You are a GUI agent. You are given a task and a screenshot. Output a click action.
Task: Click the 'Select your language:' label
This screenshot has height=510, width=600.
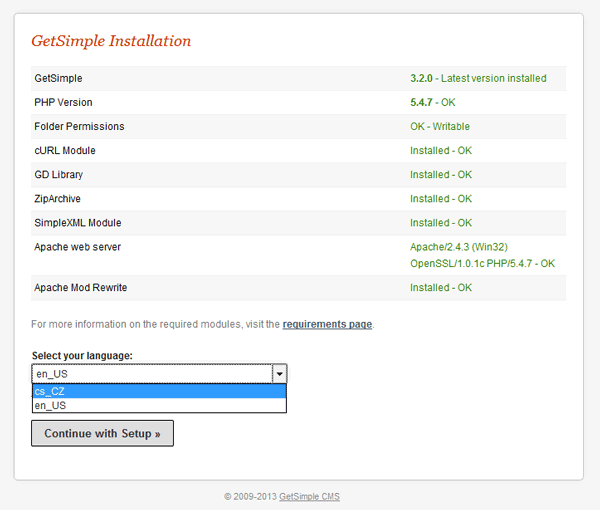(82, 356)
